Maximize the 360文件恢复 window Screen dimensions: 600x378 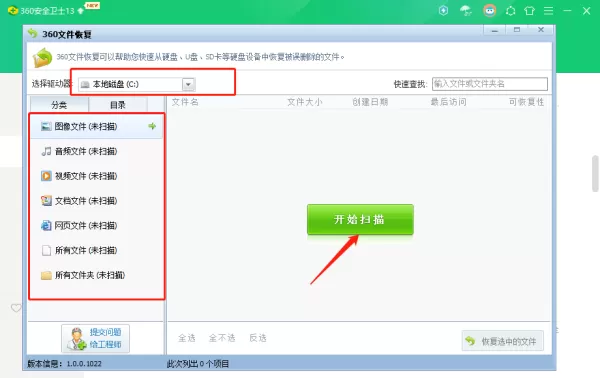[x=517, y=30]
